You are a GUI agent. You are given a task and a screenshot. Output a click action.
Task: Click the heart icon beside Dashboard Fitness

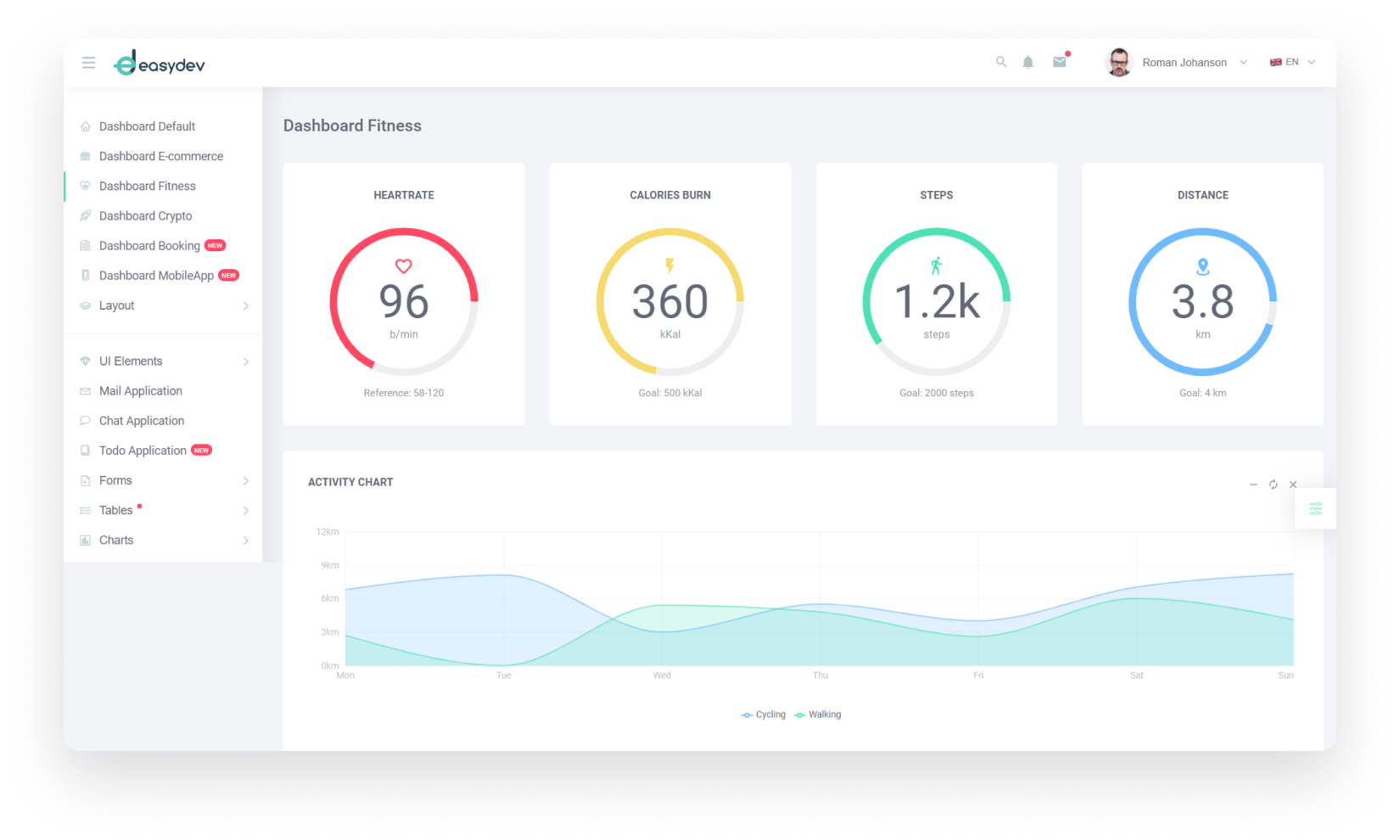85,186
